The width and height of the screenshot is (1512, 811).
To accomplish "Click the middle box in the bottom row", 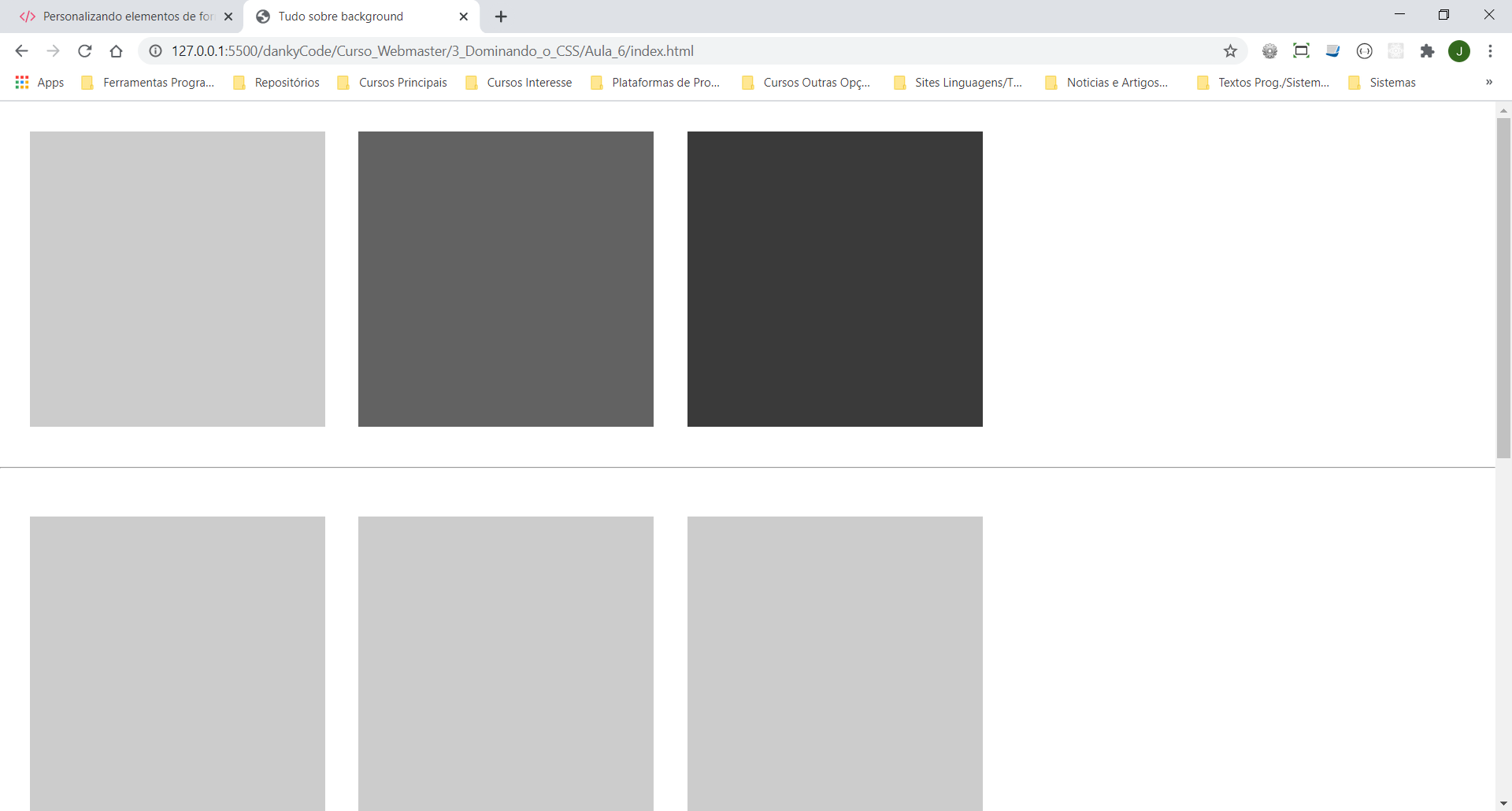I will point(506,664).
